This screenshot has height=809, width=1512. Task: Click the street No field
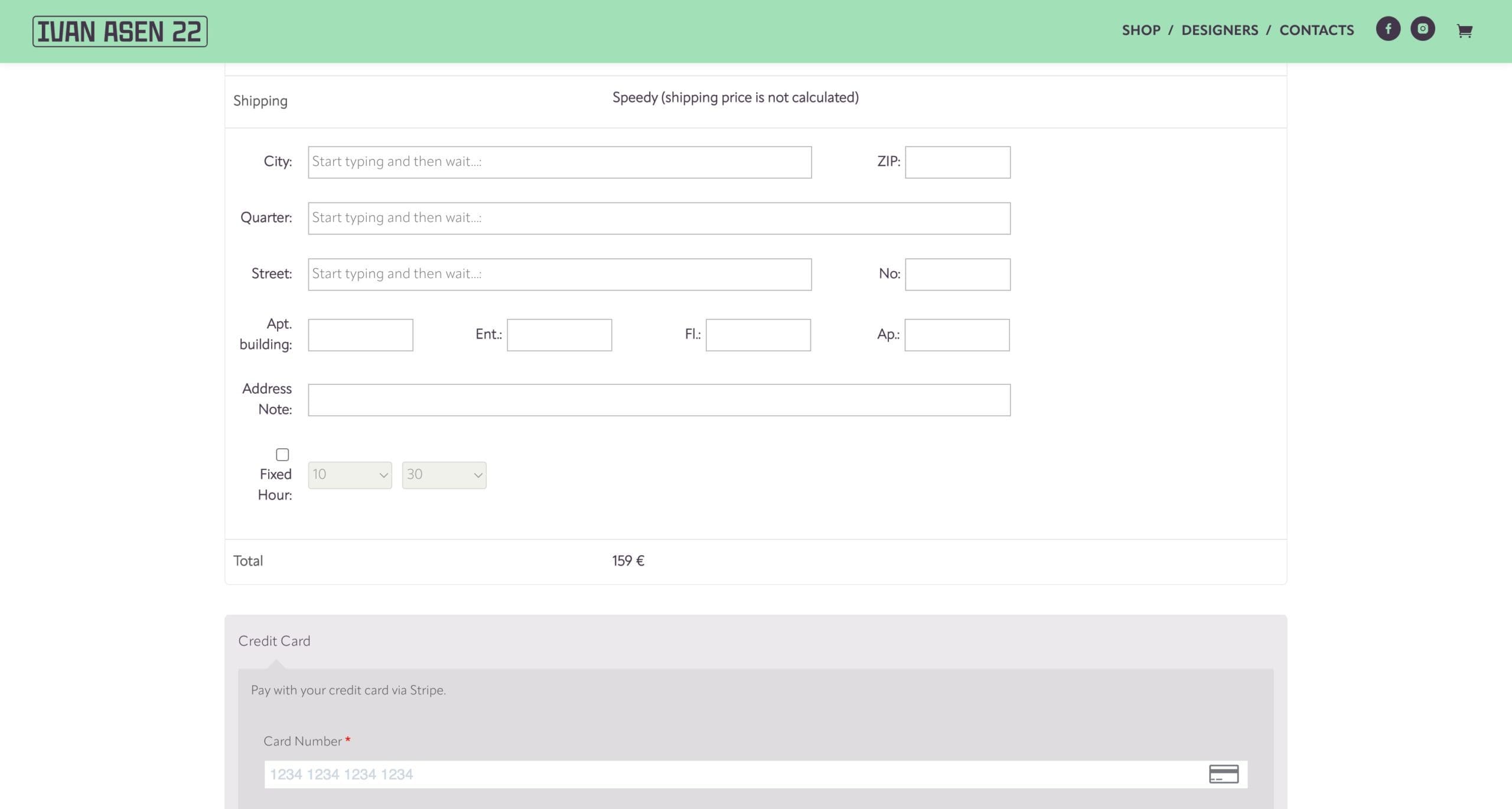pos(957,274)
